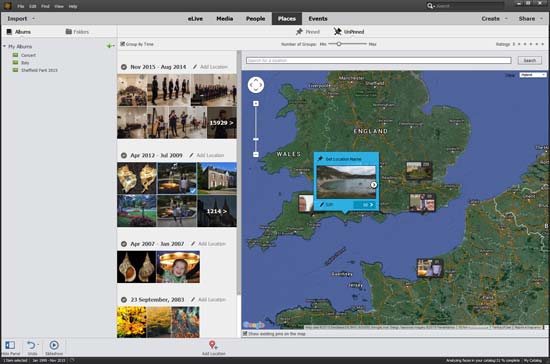Click the pencil icon beside Apr 2007 - Jun 2007
The height and width of the screenshot is (364, 550).
coord(193,243)
